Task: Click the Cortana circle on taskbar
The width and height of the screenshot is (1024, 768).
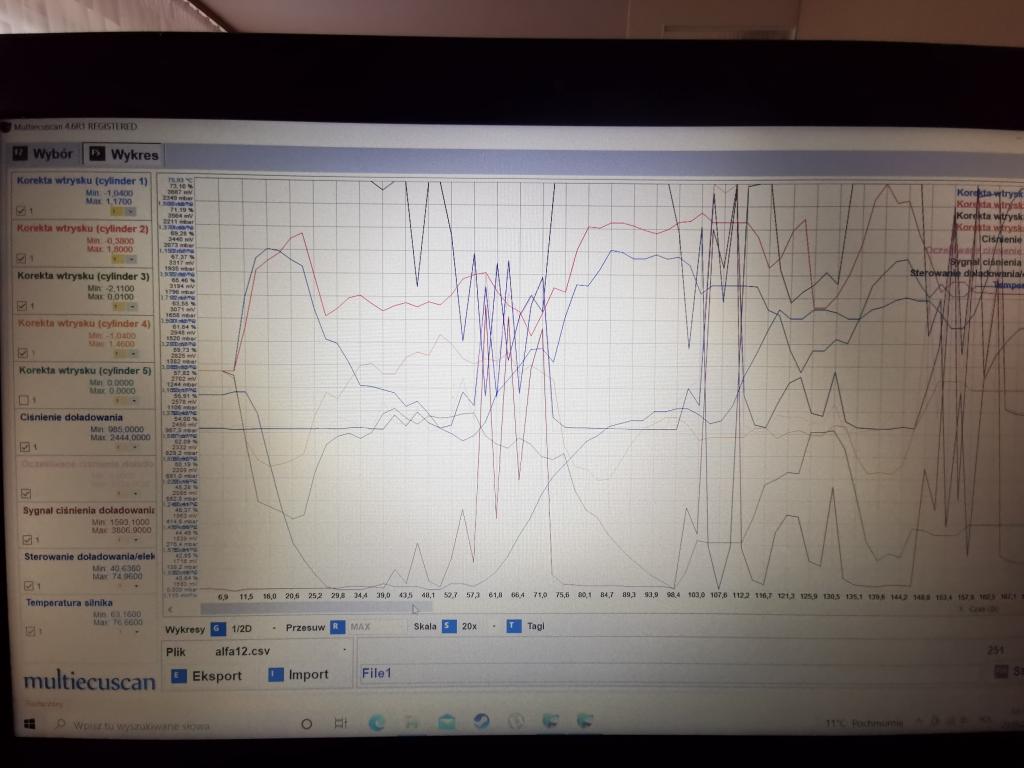Action: click(x=306, y=724)
